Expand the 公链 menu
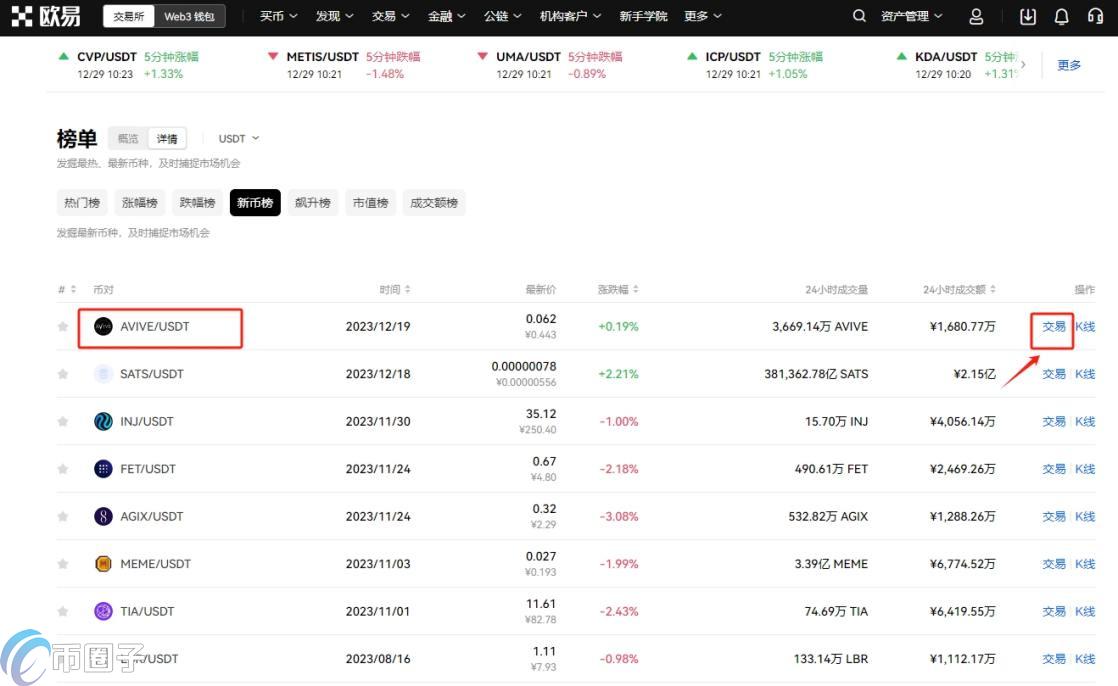The height and width of the screenshot is (686, 1118). (503, 16)
